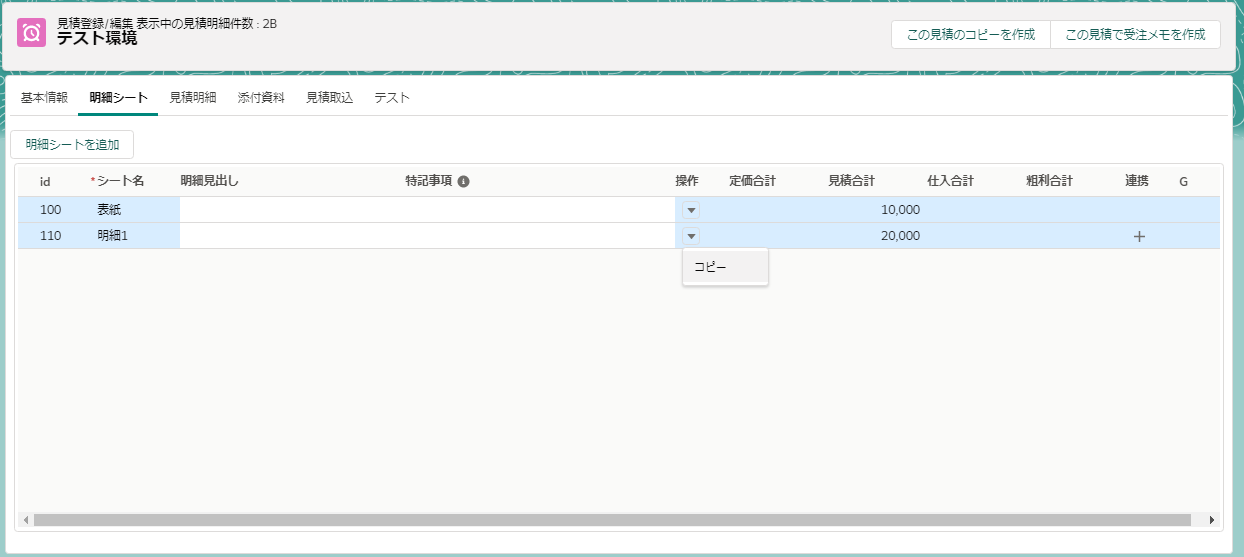Click the 特記事項 column header
This screenshot has height=557, width=1244.
tap(429, 182)
